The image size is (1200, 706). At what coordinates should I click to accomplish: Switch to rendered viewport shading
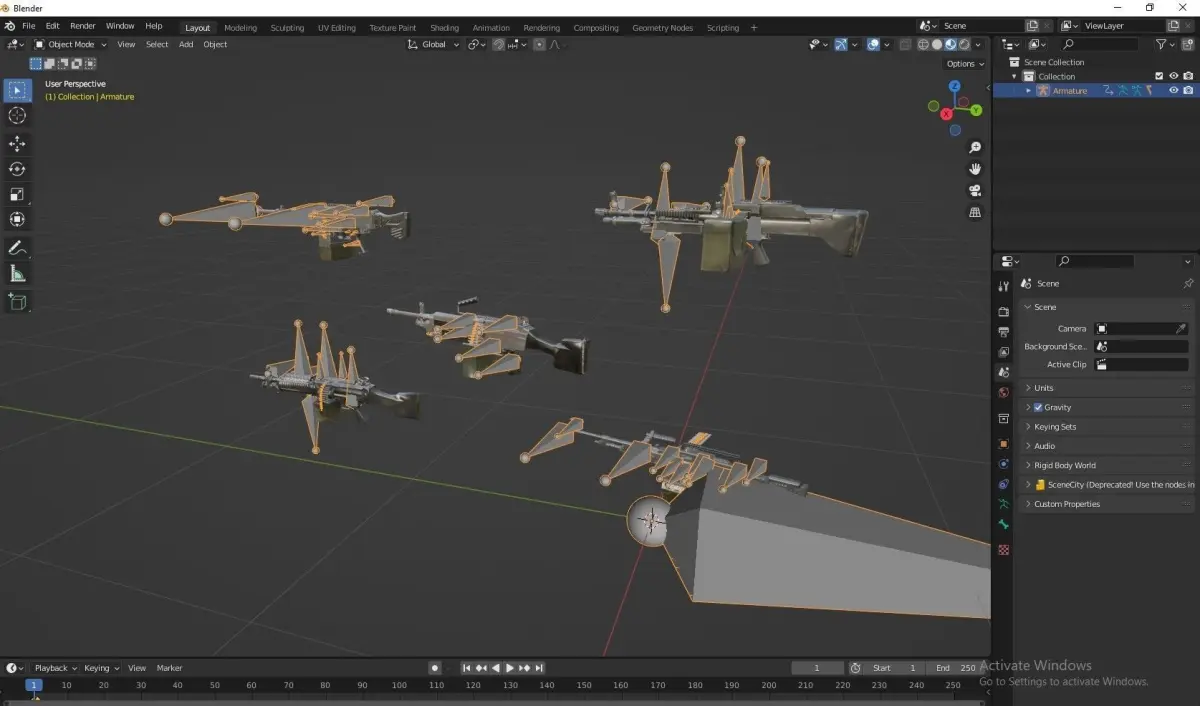click(x=964, y=44)
